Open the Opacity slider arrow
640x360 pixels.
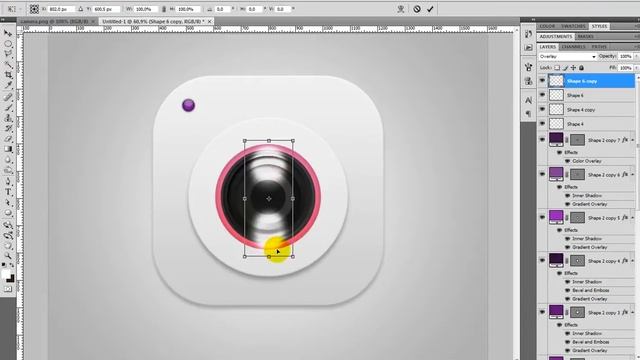coord(636,56)
